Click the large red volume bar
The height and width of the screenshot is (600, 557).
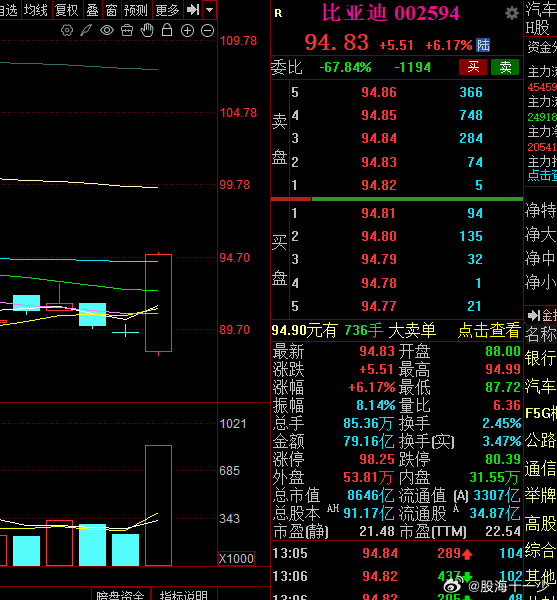(158, 505)
